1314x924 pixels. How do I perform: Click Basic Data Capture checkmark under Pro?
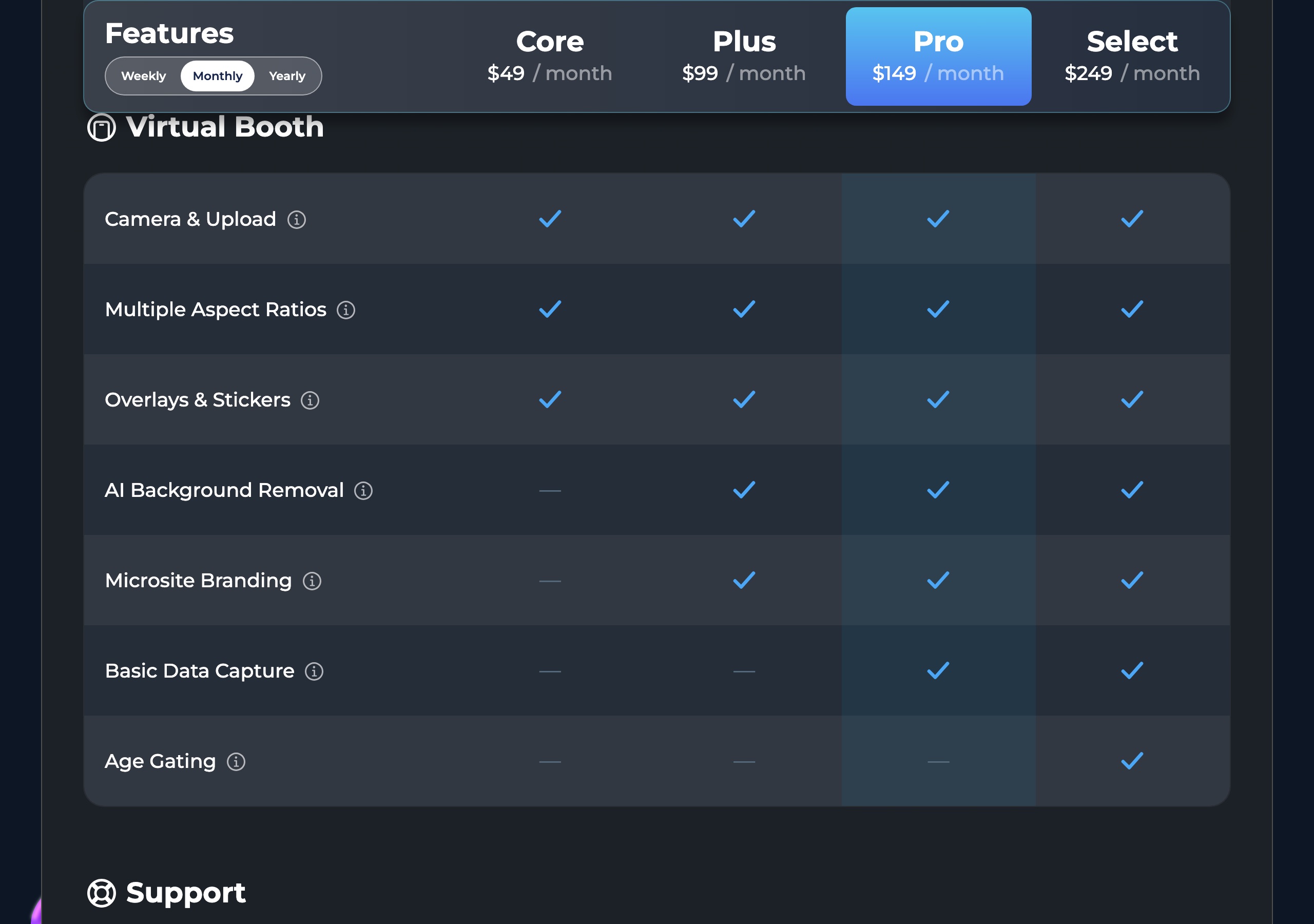coord(939,670)
